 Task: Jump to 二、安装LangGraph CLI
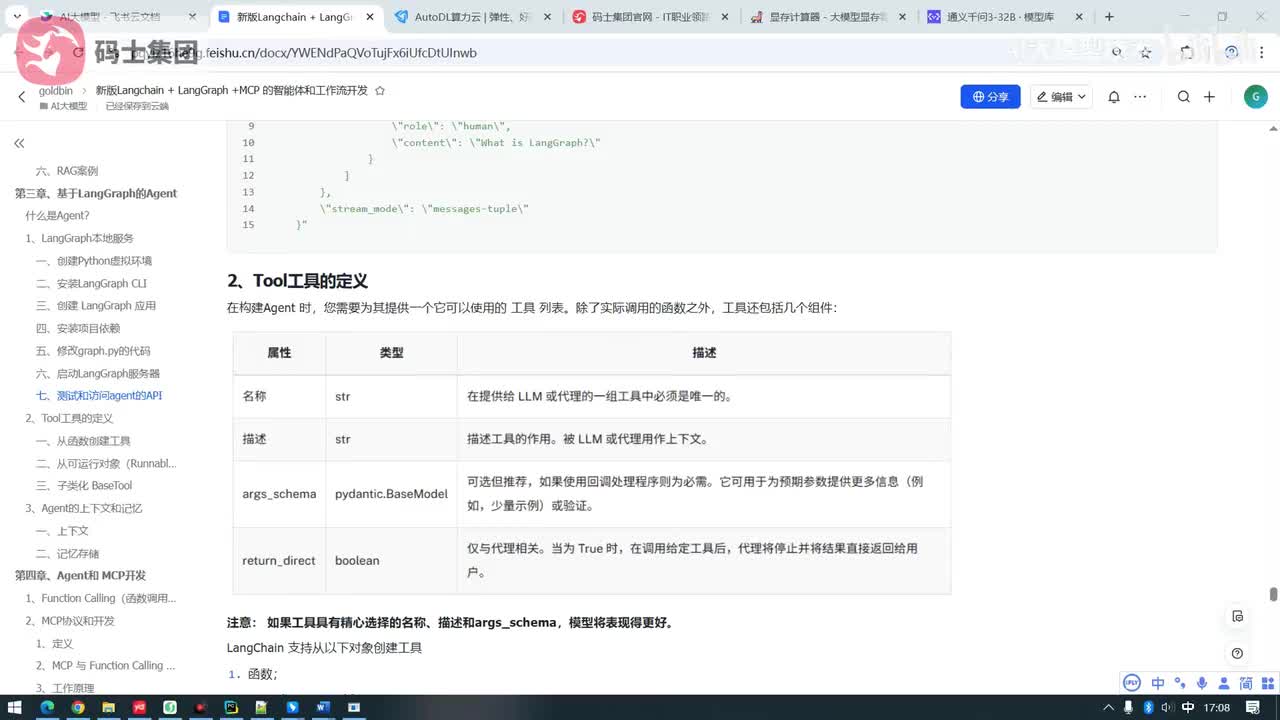(91, 283)
